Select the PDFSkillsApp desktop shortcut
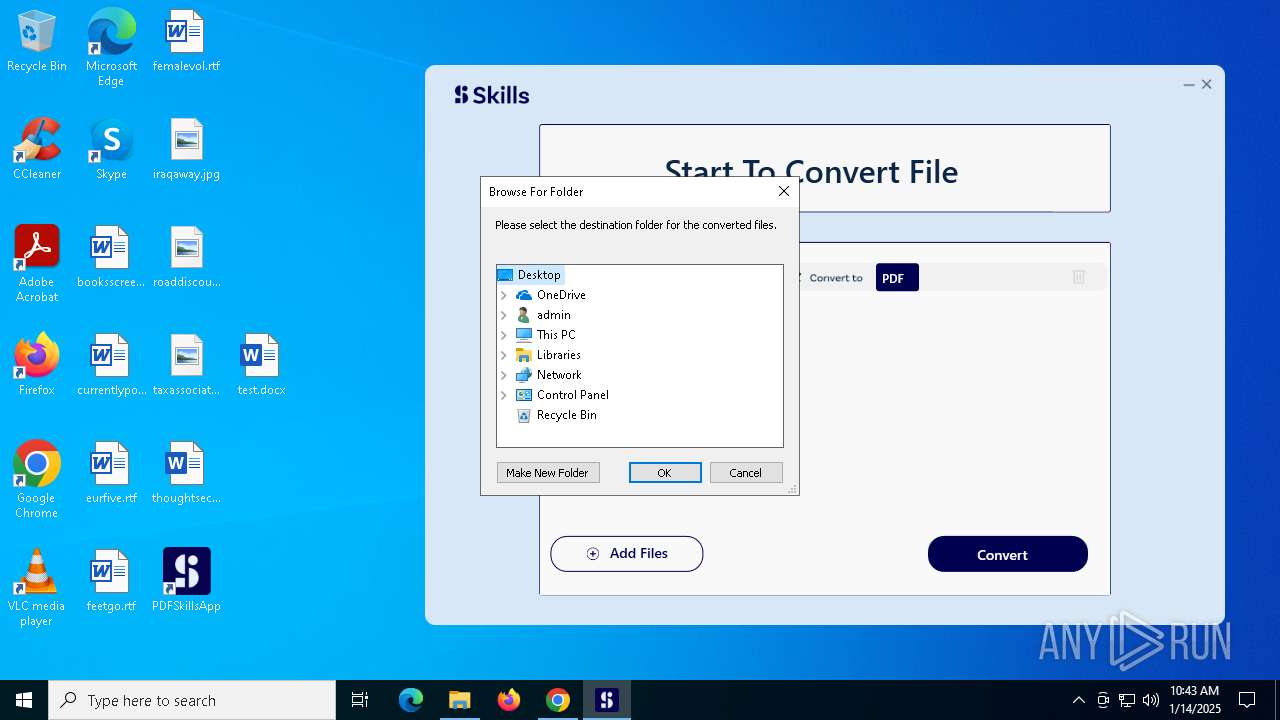 (186, 582)
